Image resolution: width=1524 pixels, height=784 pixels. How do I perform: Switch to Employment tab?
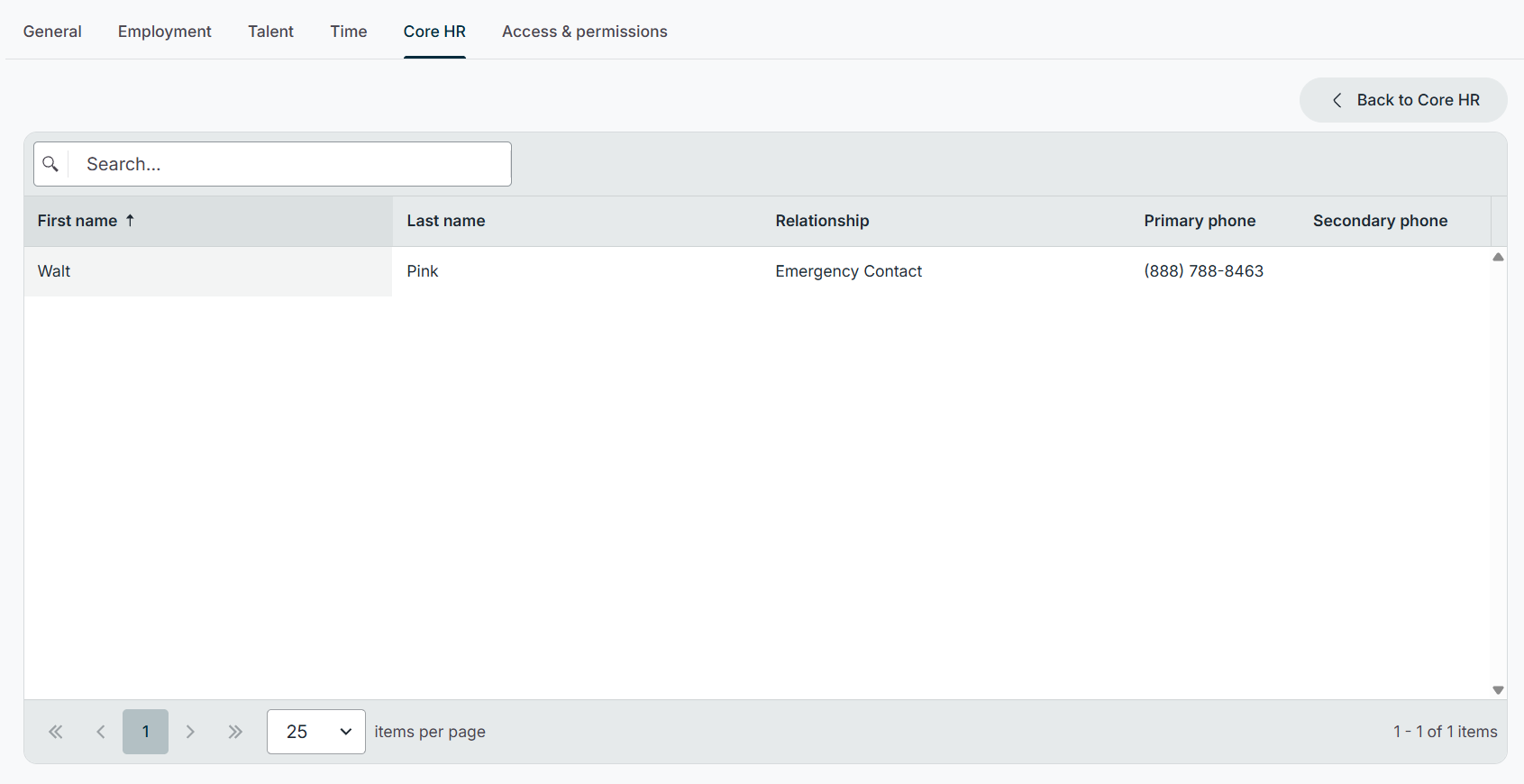click(165, 32)
